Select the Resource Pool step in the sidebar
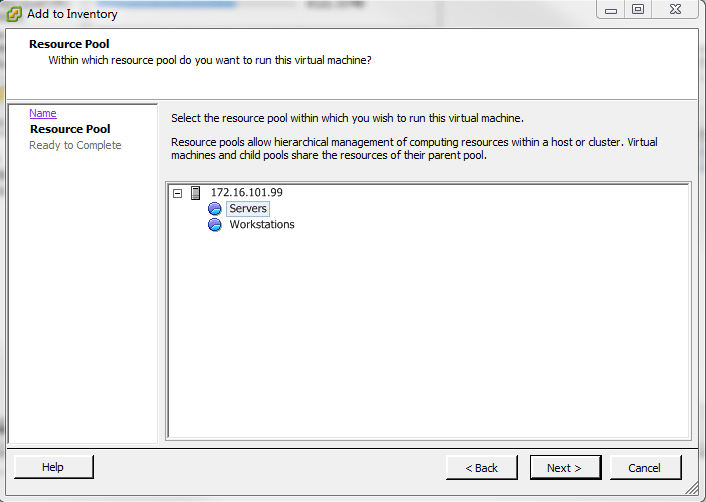 coord(70,129)
